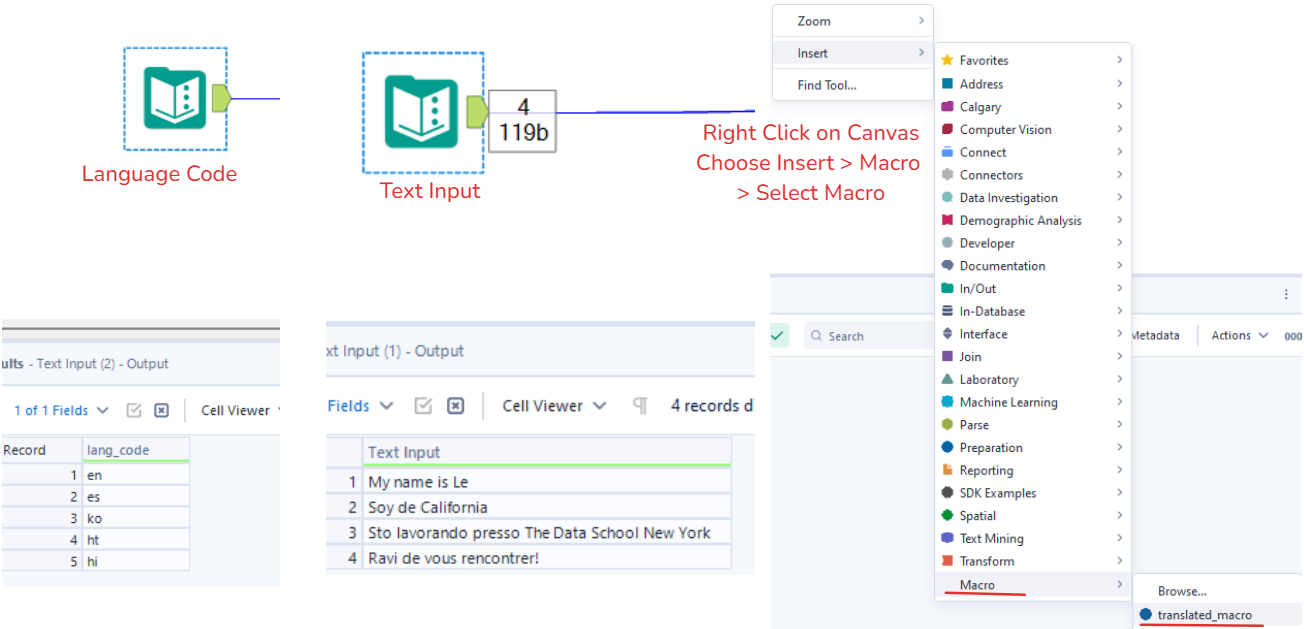Click the Text Input tool showing 4 records
Viewport: 1304px width, 629px height.
click(x=422, y=112)
